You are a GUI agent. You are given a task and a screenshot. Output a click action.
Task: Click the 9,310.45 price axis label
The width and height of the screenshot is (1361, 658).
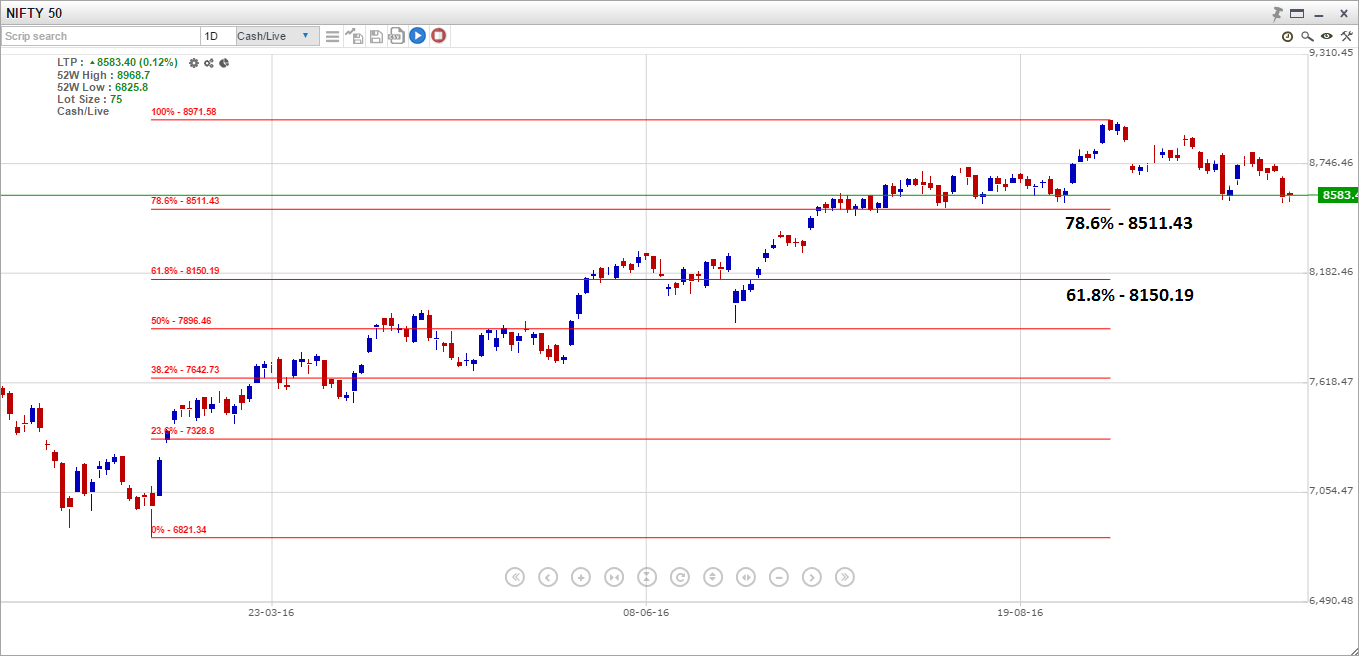tap(1331, 52)
